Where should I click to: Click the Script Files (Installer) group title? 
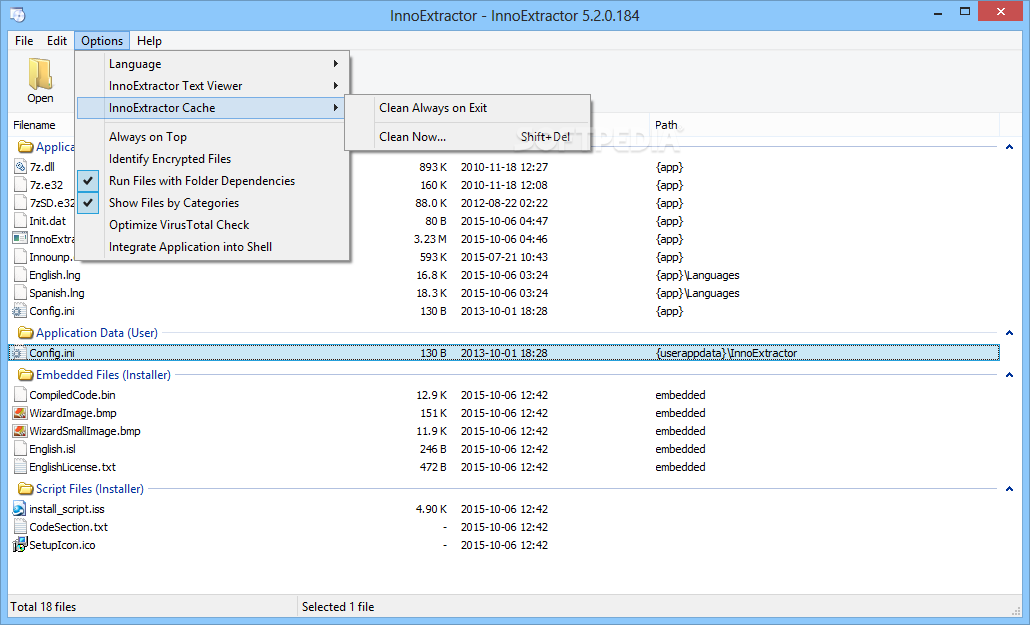(89, 489)
